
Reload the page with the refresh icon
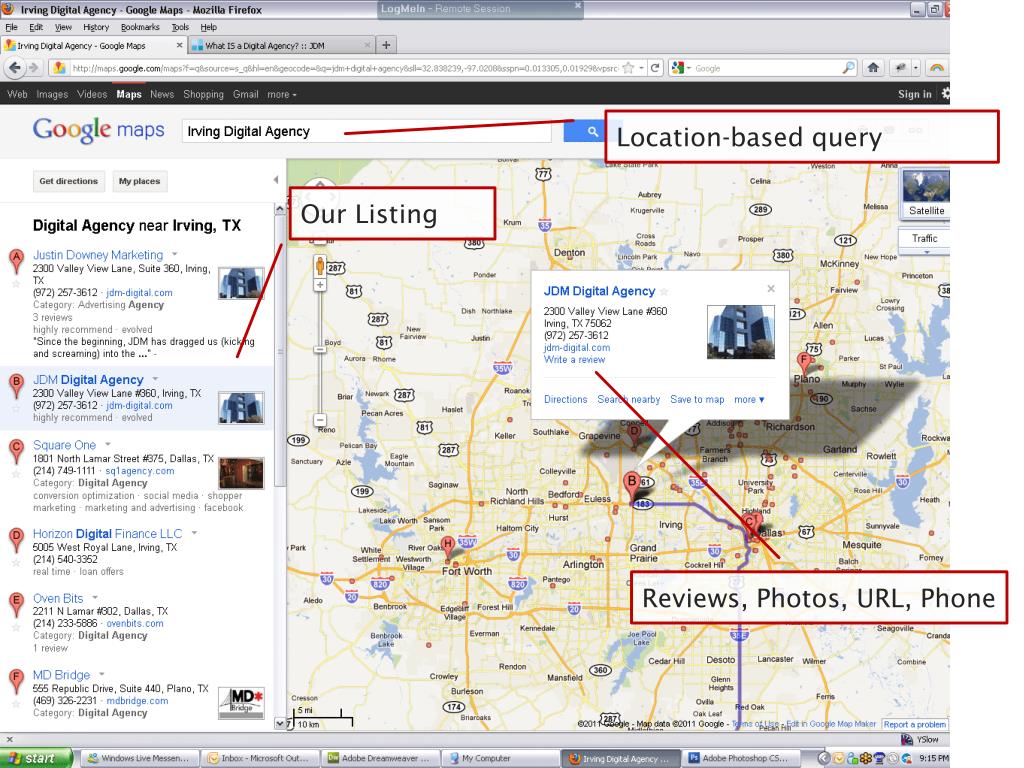655,68
